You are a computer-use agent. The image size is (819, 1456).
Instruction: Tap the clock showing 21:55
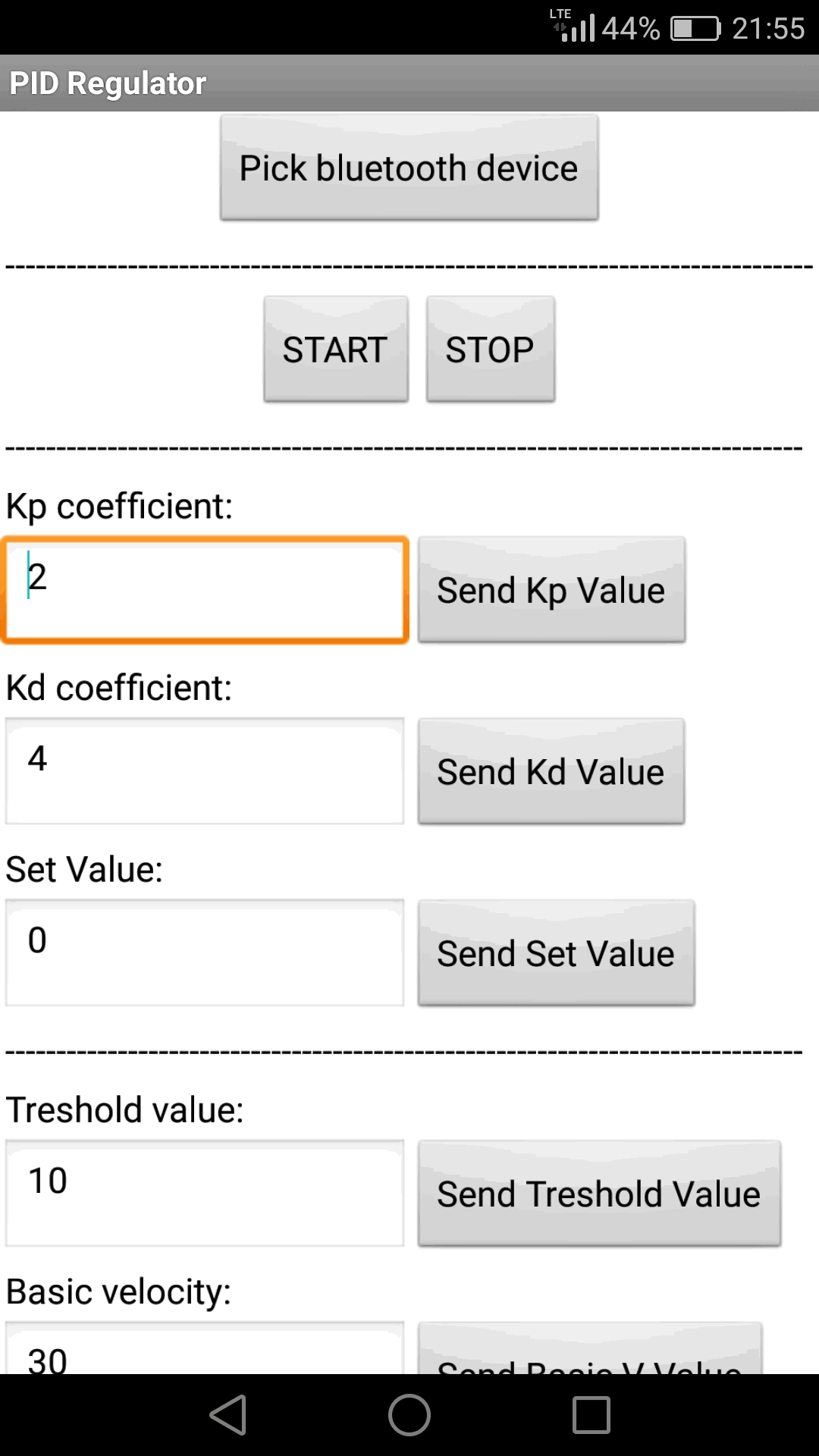point(768,29)
